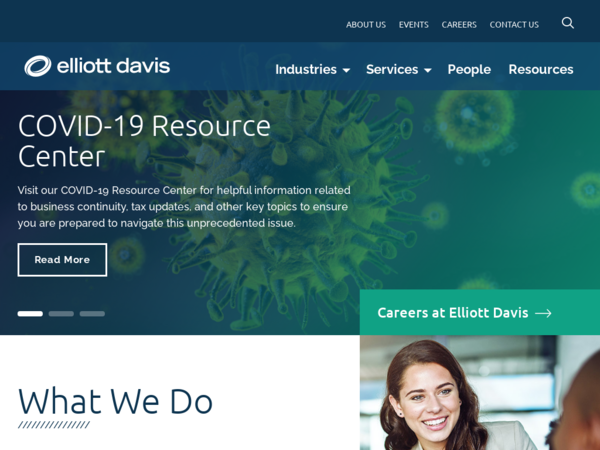The width and height of the screenshot is (600, 450).
Task: Expand the Industries dropdown arrow
Action: pos(346,70)
